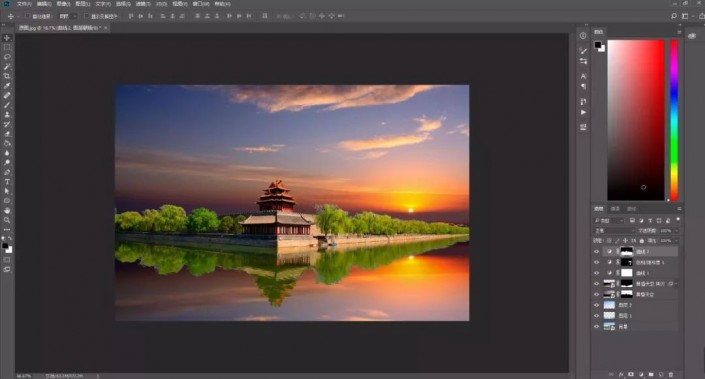Toggle the Auto-Select checkbox

pyautogui.click(x=28, y=16)
